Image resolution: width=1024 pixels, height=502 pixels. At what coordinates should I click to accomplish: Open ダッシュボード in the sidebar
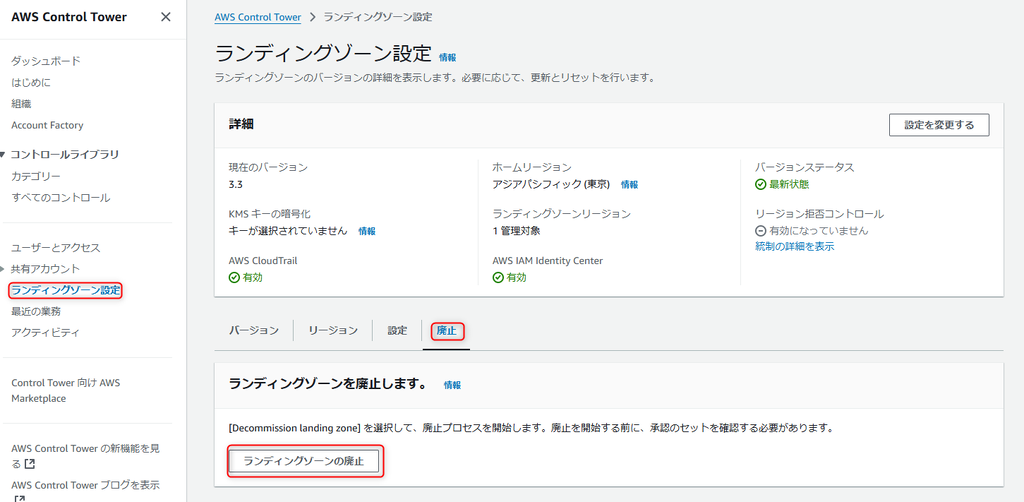click(46, 61)
